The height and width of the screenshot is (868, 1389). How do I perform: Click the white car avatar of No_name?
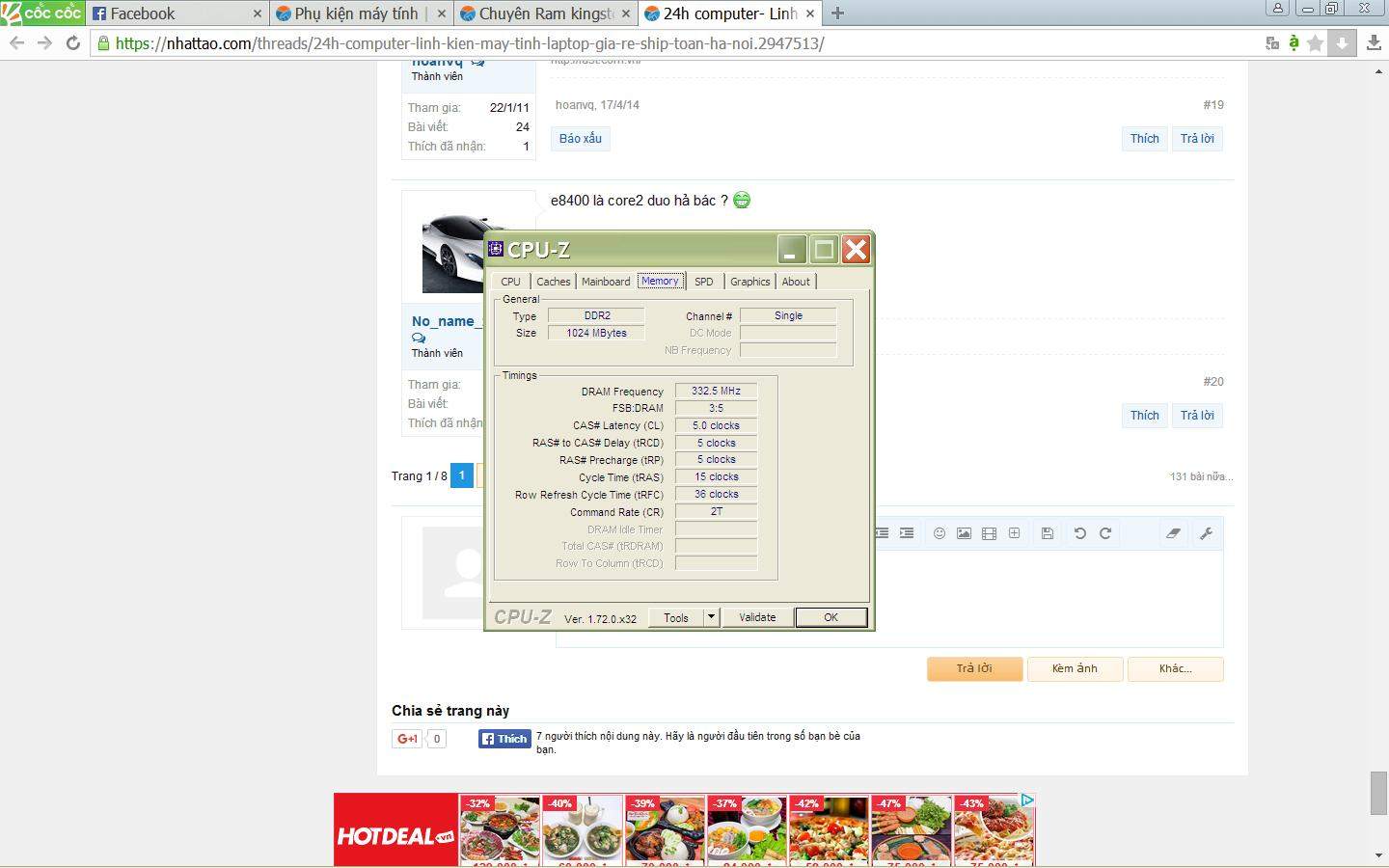tap(453, 253)
